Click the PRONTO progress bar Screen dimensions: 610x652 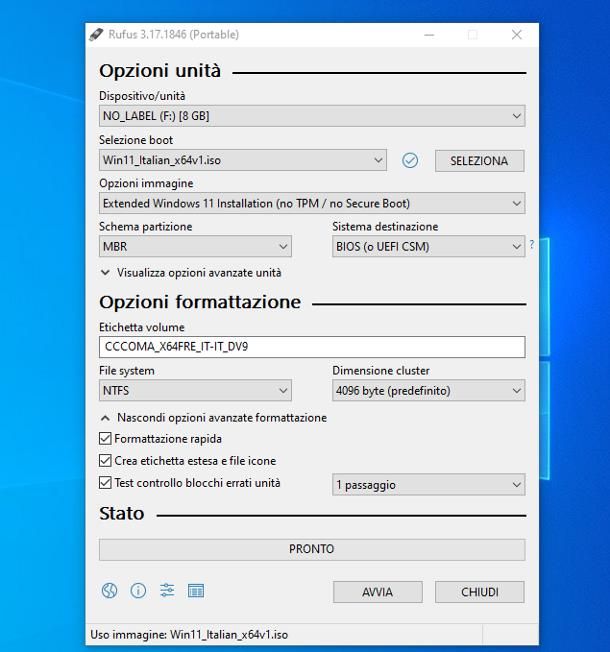(312, 549)
